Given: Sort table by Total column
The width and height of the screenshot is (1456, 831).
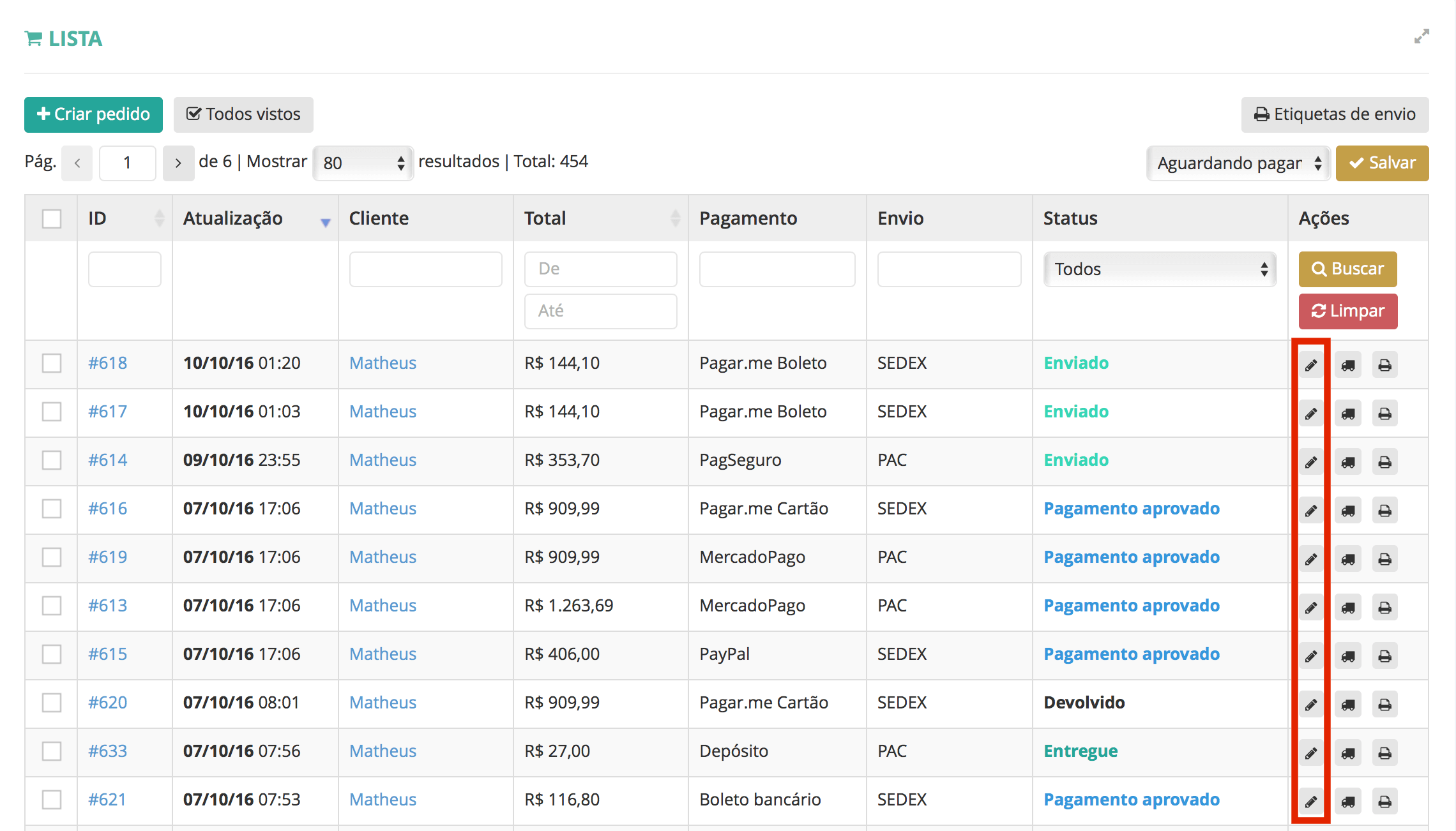Looking at the screenshot, I should (x=601, y=218).
